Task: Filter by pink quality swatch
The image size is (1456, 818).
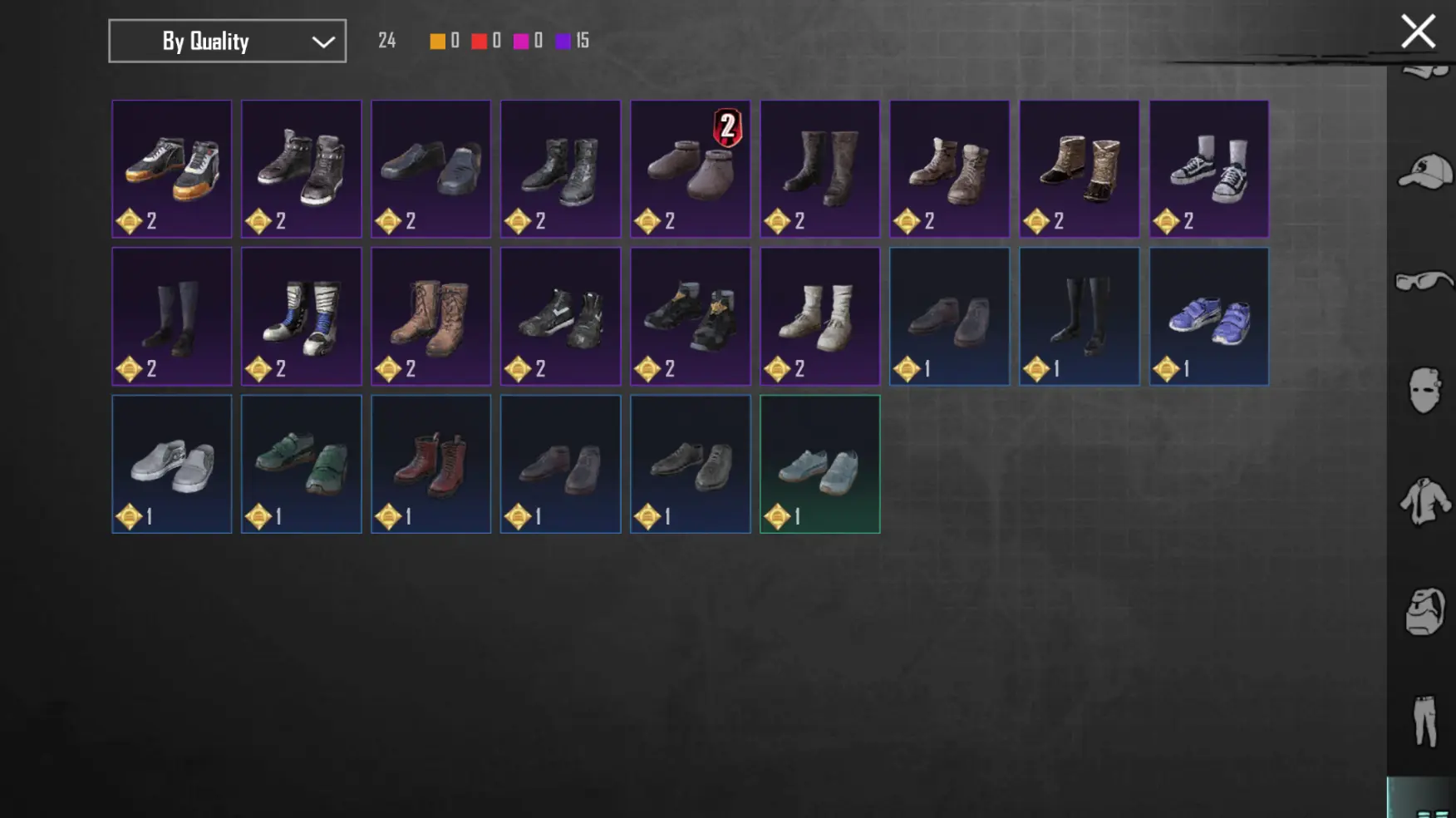Action: [521, 41]
